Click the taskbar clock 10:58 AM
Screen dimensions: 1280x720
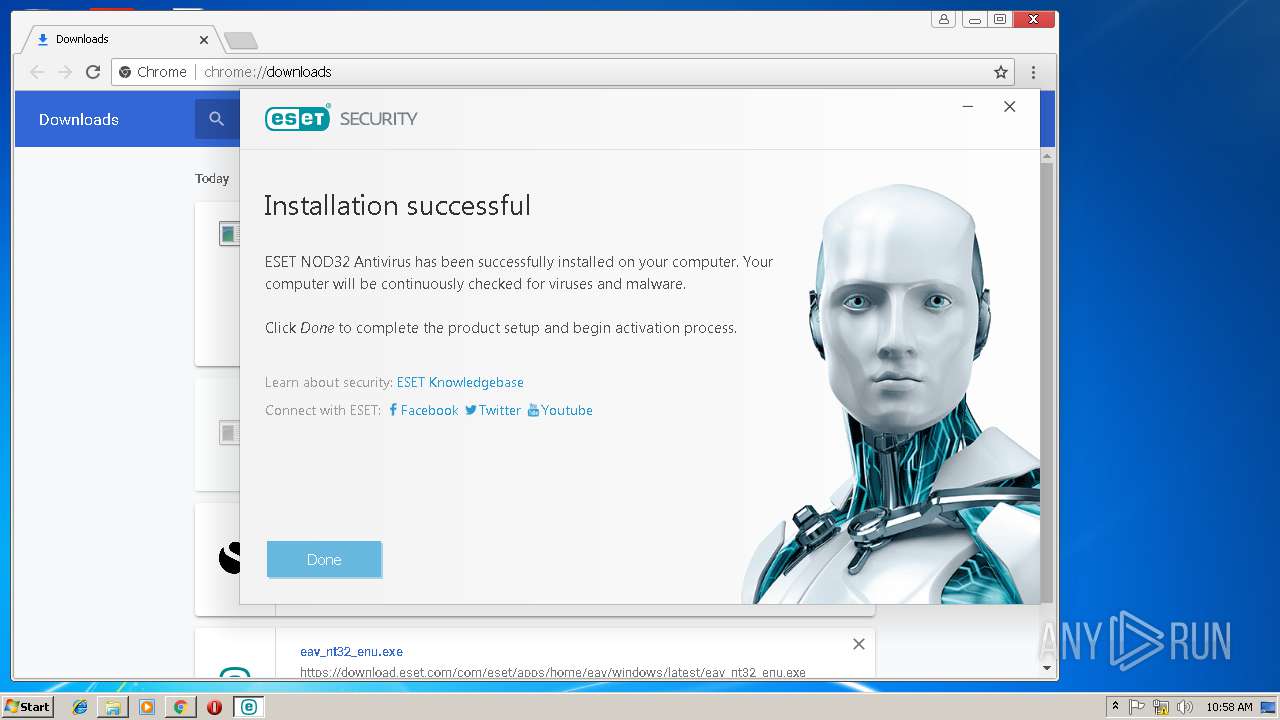click(1229, 707)
